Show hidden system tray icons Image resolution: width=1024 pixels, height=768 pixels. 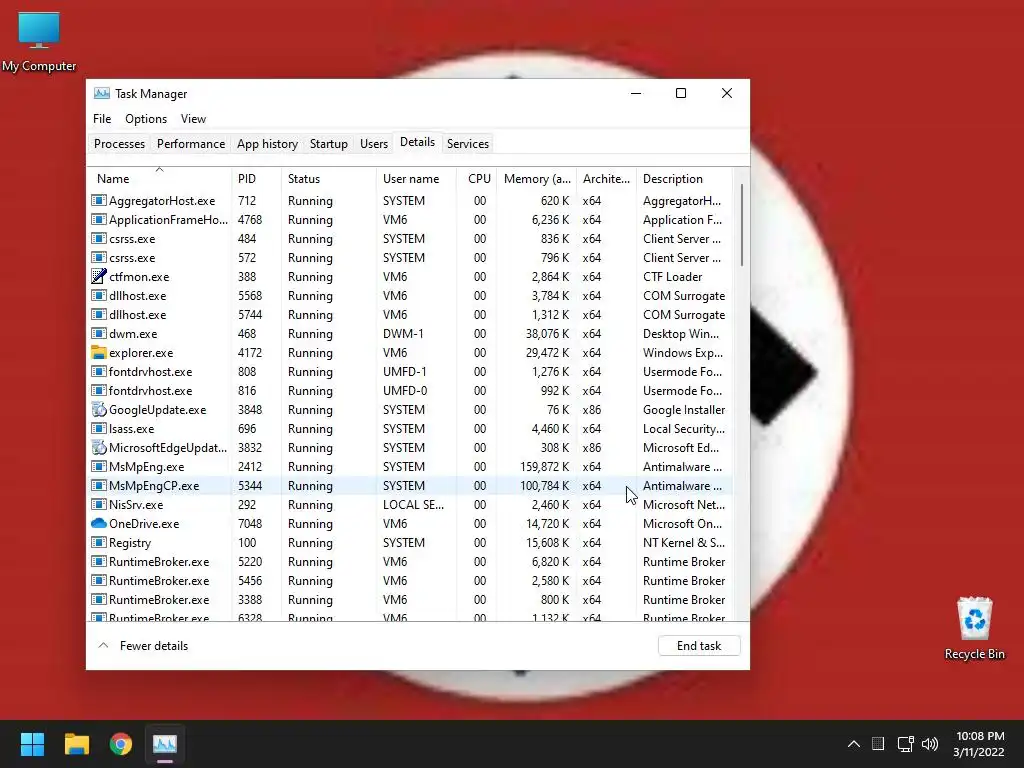click(x=854, y=744)
